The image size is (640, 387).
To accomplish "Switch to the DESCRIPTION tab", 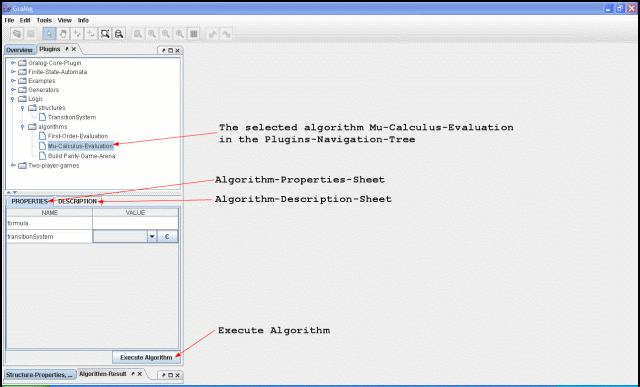I will click(78, 201).
